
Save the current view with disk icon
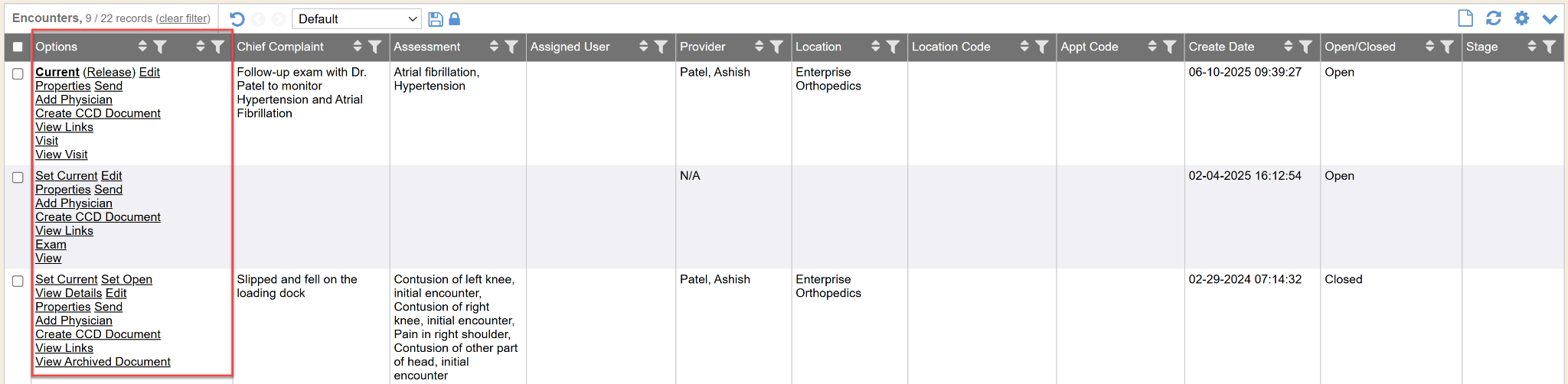[x=436, y=19]
